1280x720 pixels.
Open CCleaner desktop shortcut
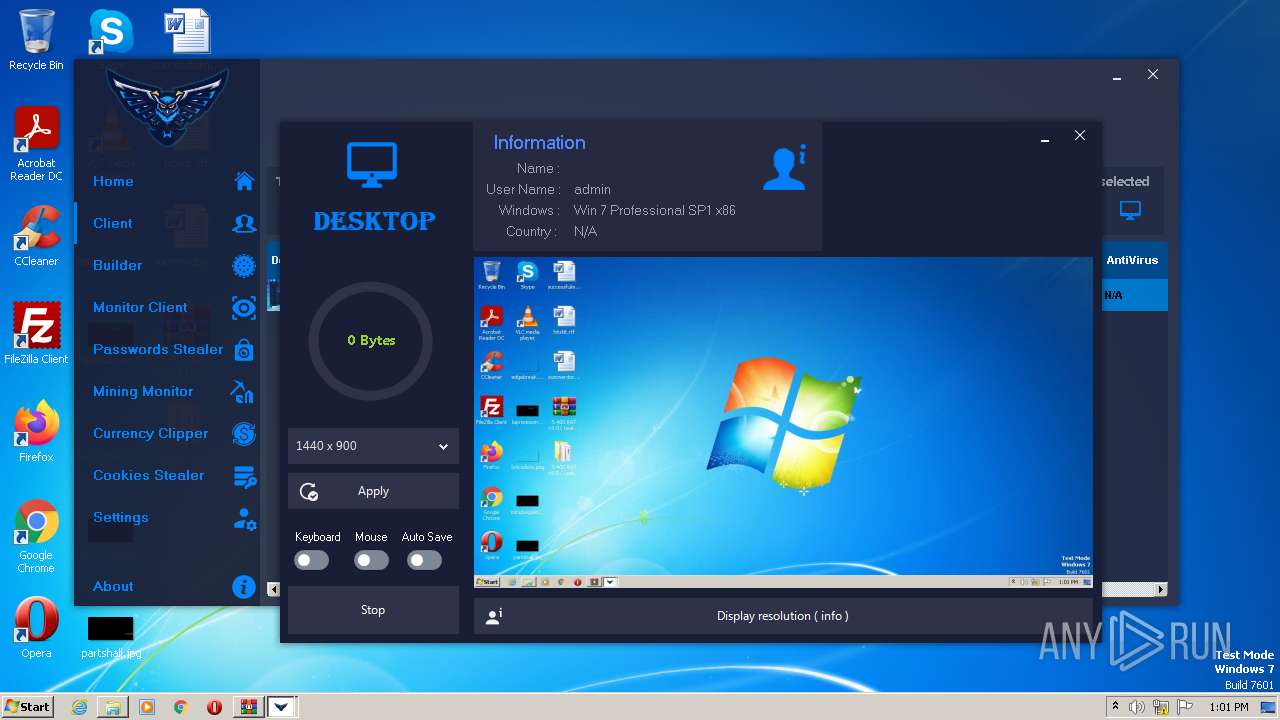[36, 236]
